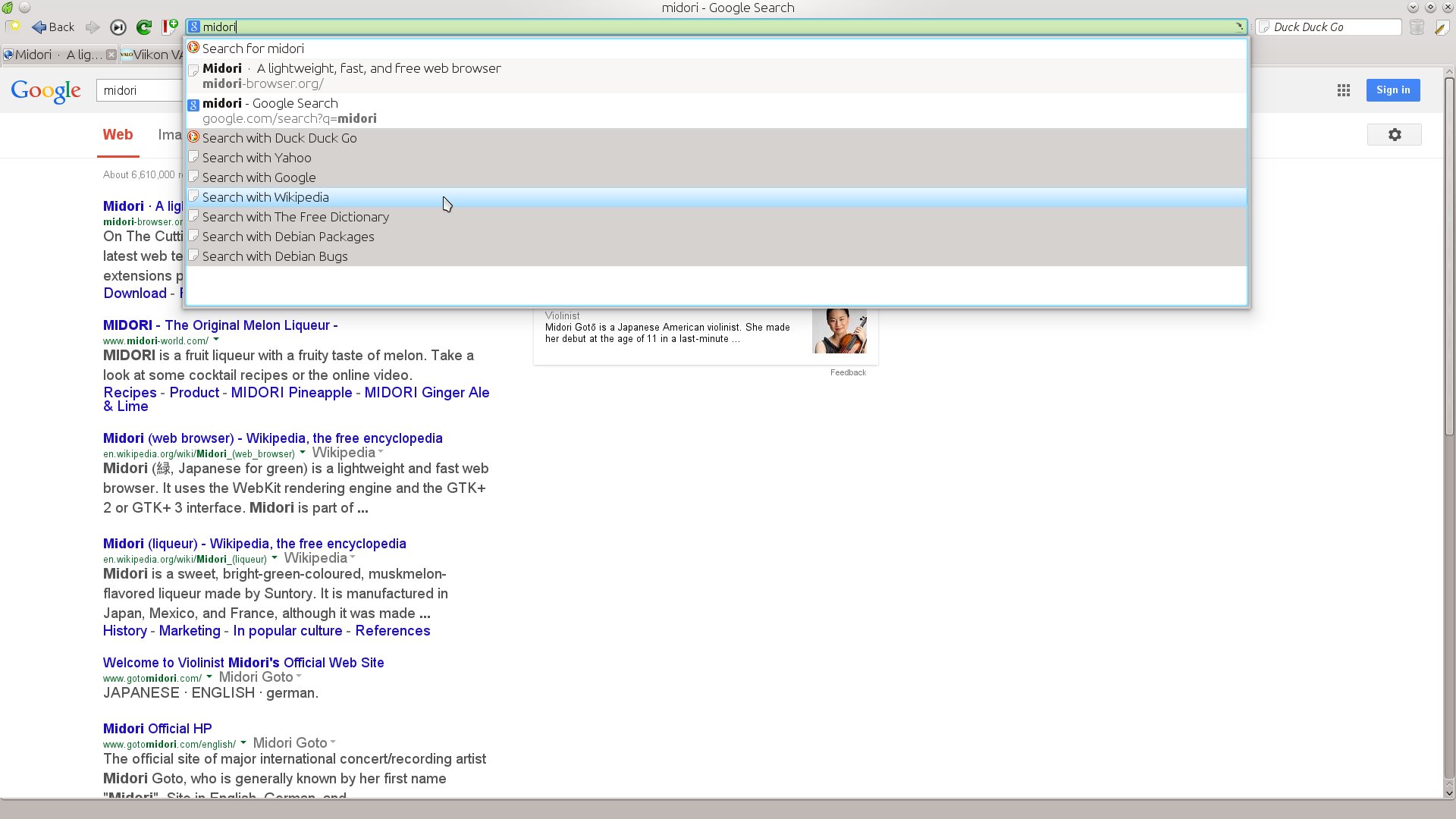
Task: Select 'Search with Duck Duck Go'
Action: point(717,138)
